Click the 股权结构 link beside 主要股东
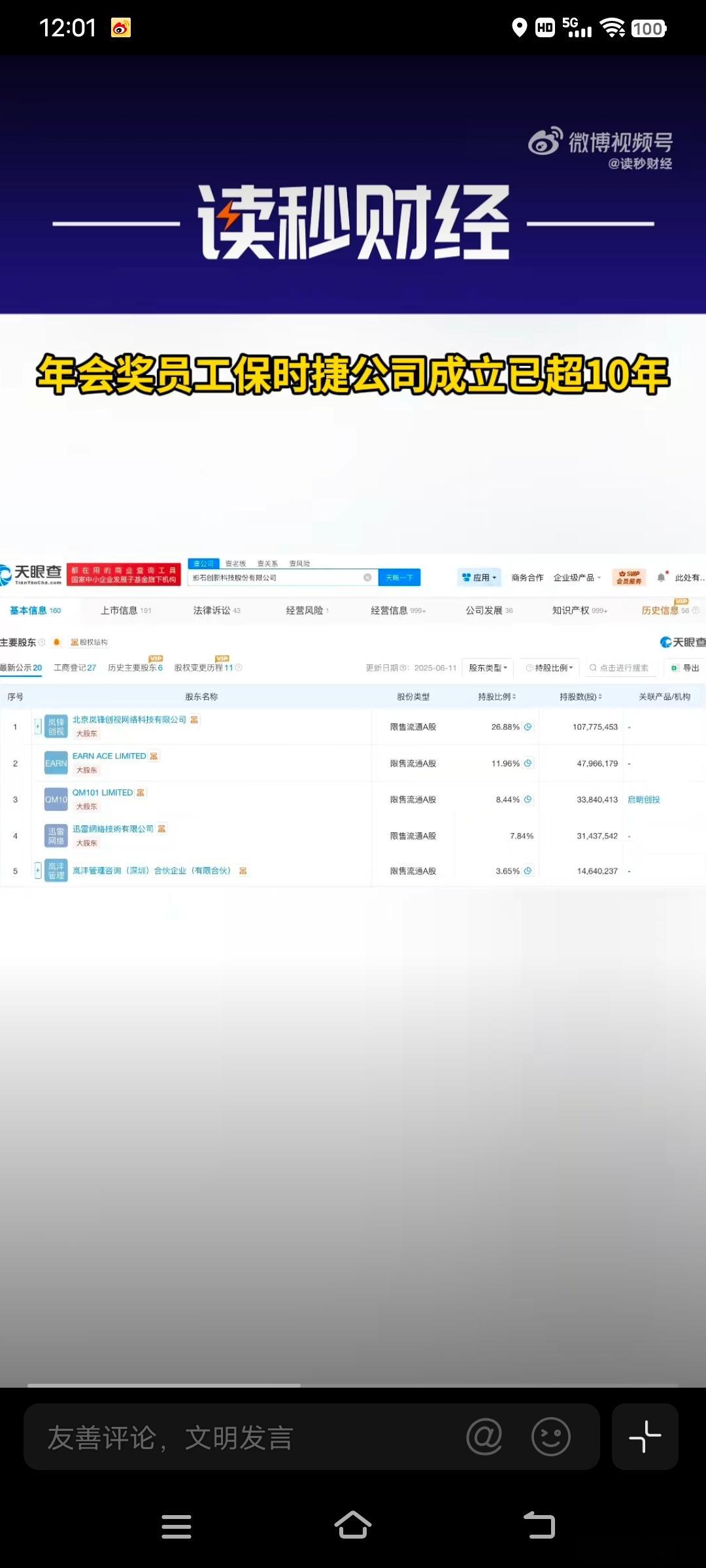This screenshot has height=1568, width=706. (89, 642)
